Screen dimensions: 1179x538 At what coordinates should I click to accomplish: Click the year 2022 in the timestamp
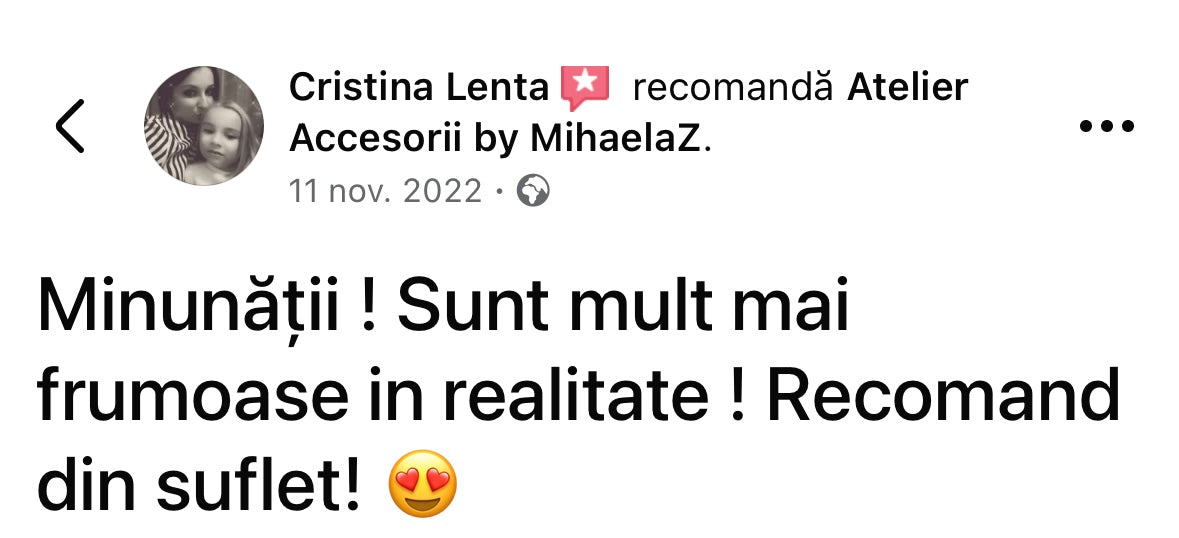[442, 191]
